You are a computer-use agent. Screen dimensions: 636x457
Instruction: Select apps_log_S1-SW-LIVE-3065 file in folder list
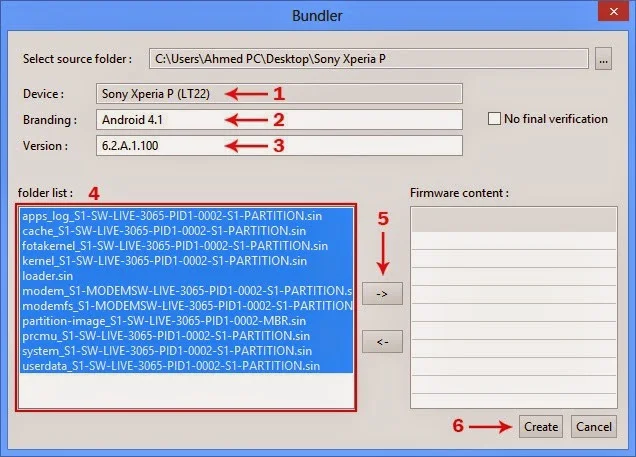(x=187, y=216)
